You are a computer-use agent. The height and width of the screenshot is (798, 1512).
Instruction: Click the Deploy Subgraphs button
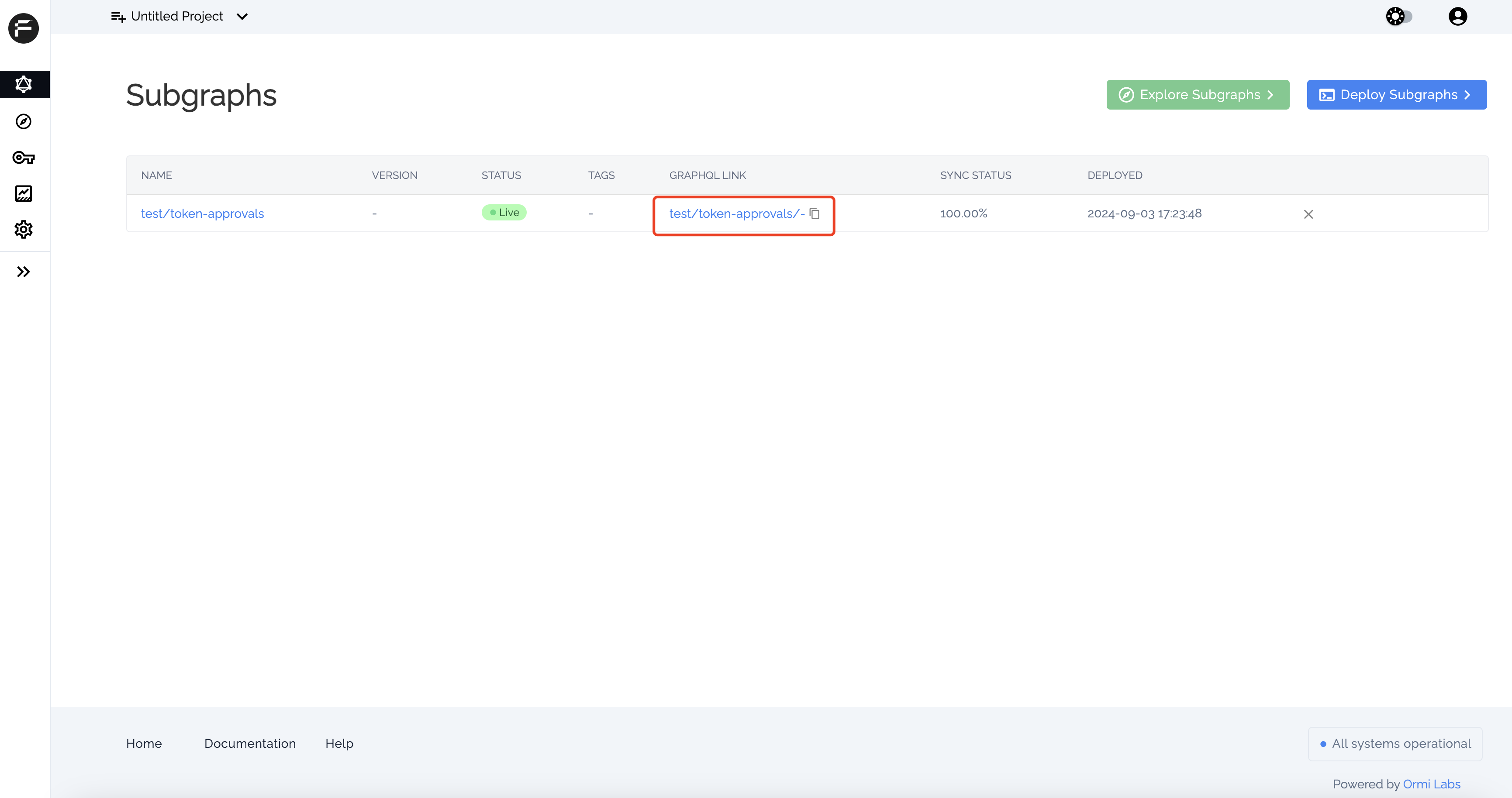coord(1396,94)
